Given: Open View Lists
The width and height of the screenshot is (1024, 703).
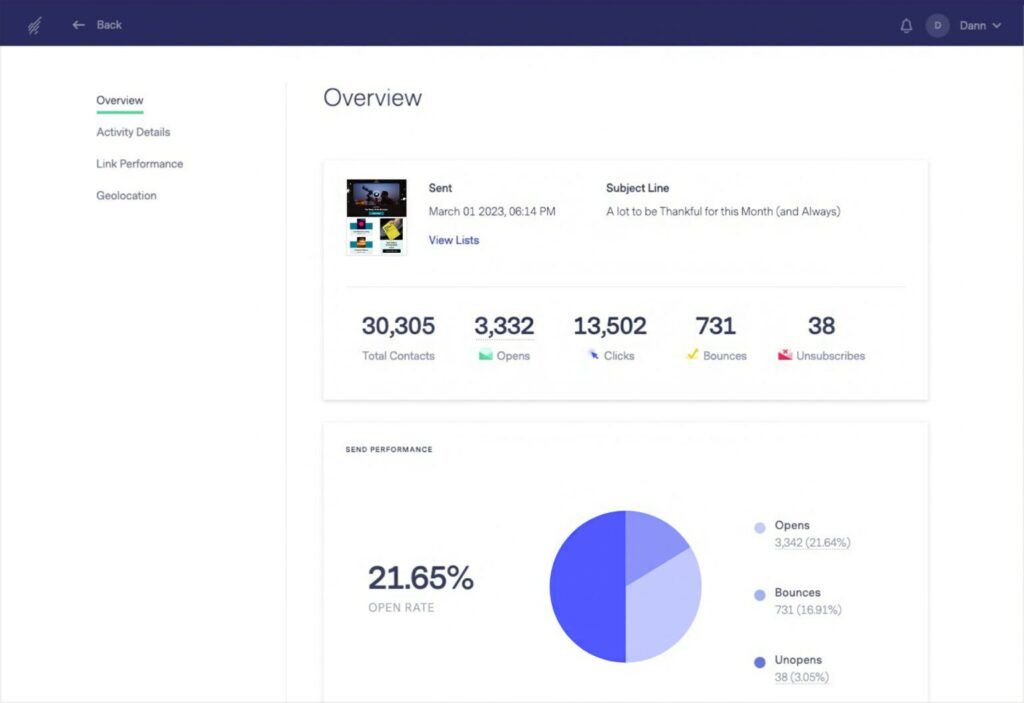Looking at the screenshot, I should (x=453, y=240).
